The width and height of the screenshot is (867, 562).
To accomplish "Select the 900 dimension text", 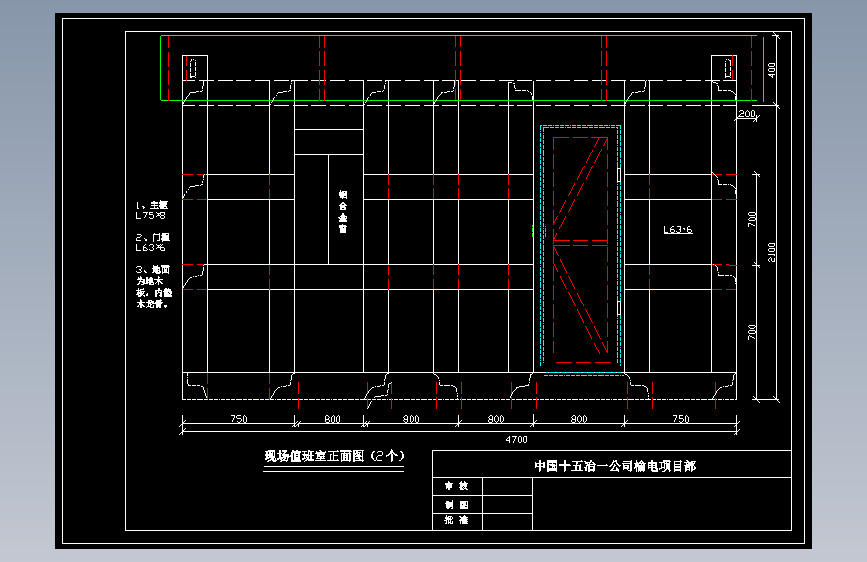I will 411,419.
